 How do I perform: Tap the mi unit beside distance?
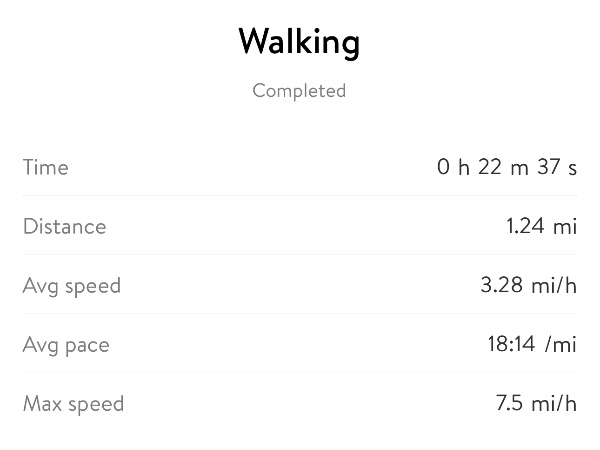pyautogui.click(x=566, y=226)
